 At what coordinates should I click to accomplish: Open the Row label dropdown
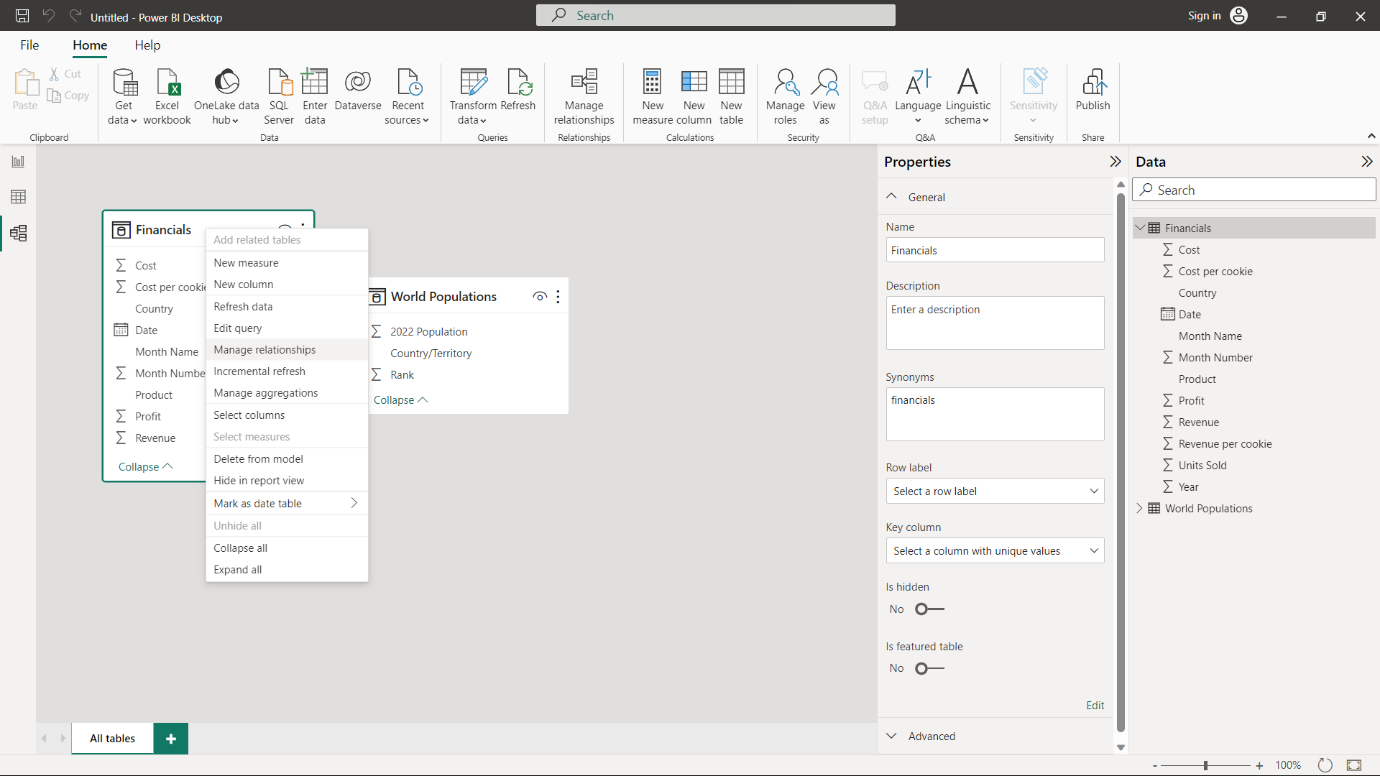[995, 491]
